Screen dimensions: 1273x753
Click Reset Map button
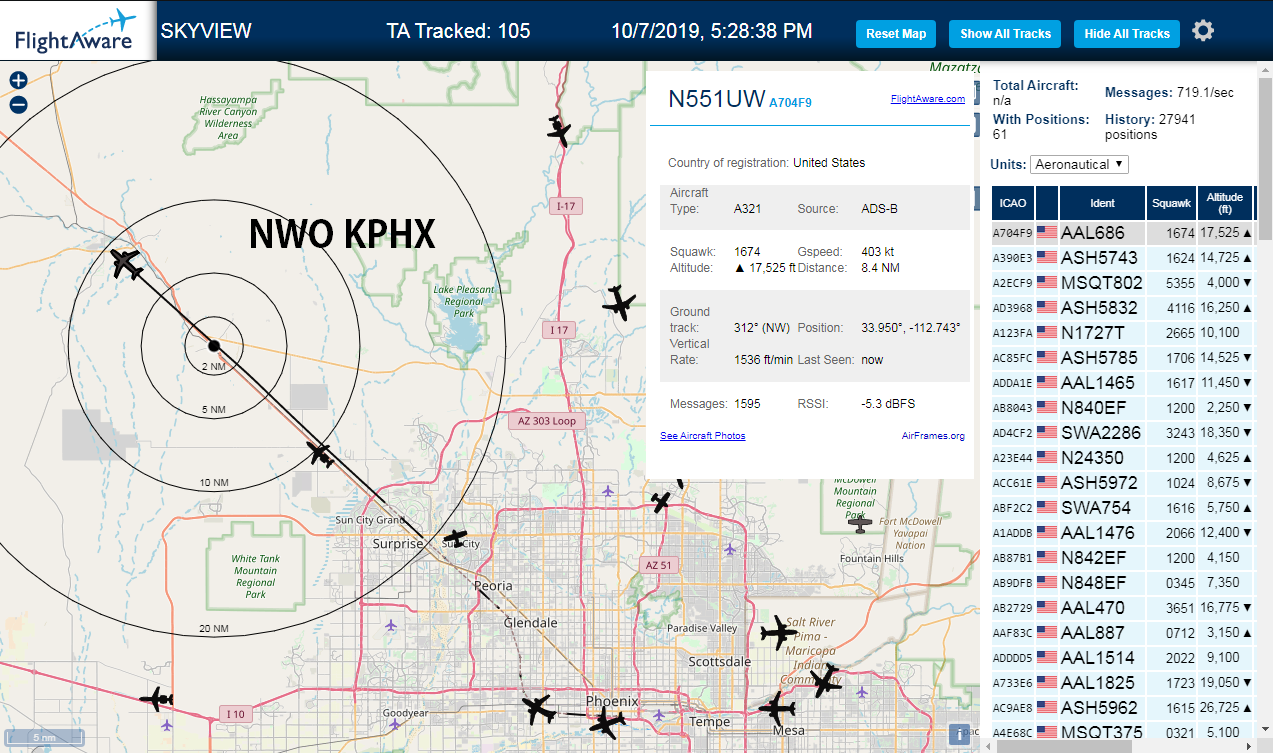[x=896, y=34]
